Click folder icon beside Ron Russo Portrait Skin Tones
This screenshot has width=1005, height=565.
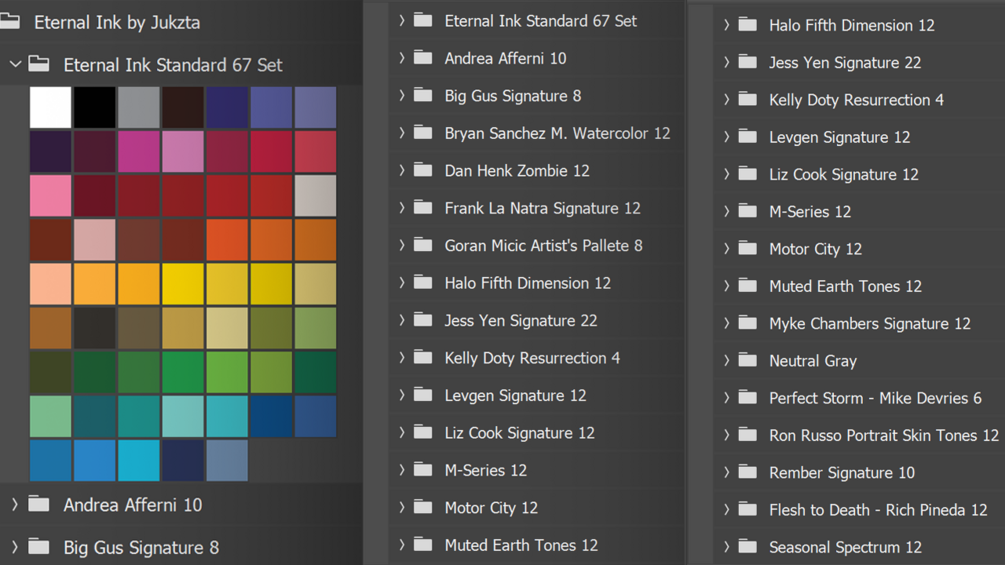(x=747, y=434)
